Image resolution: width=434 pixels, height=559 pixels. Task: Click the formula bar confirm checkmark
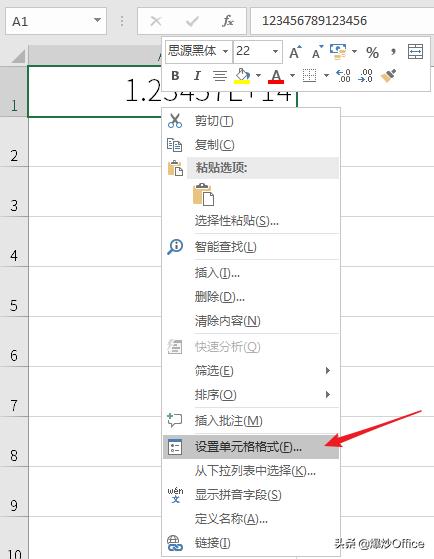(x=192, y=21)
